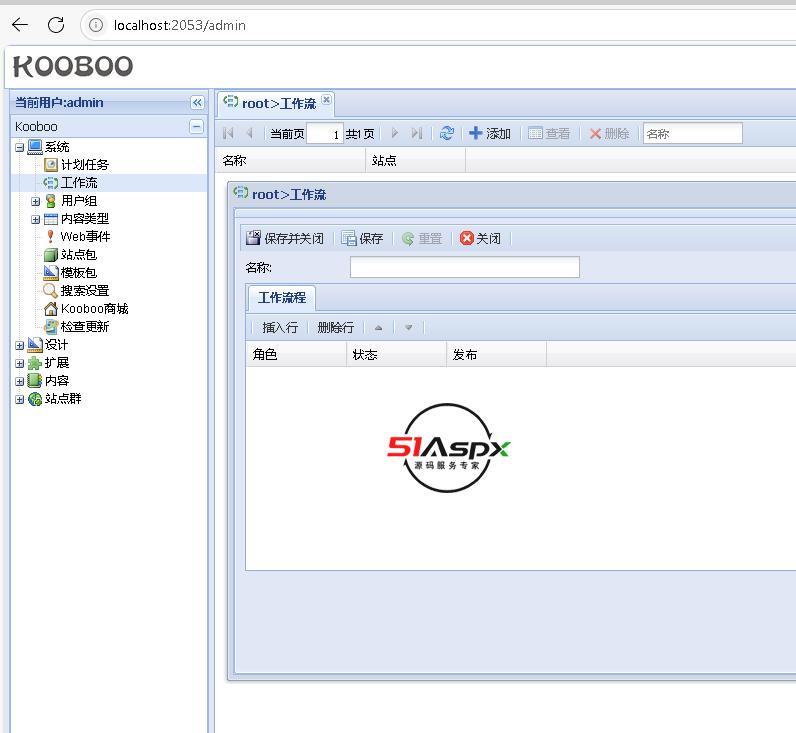Click the 计划任务 clock icon
Viewport: 796px width, 733px height.
[x=51, y=164]
